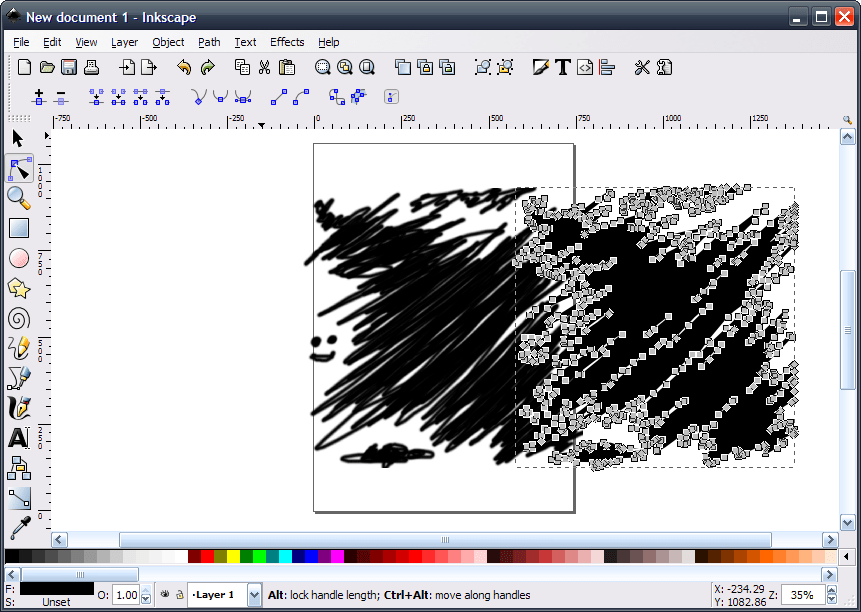Make selected segments curves
Image resolution: width=861 pixels, height=612 pixels.
[x=301, y=97]
